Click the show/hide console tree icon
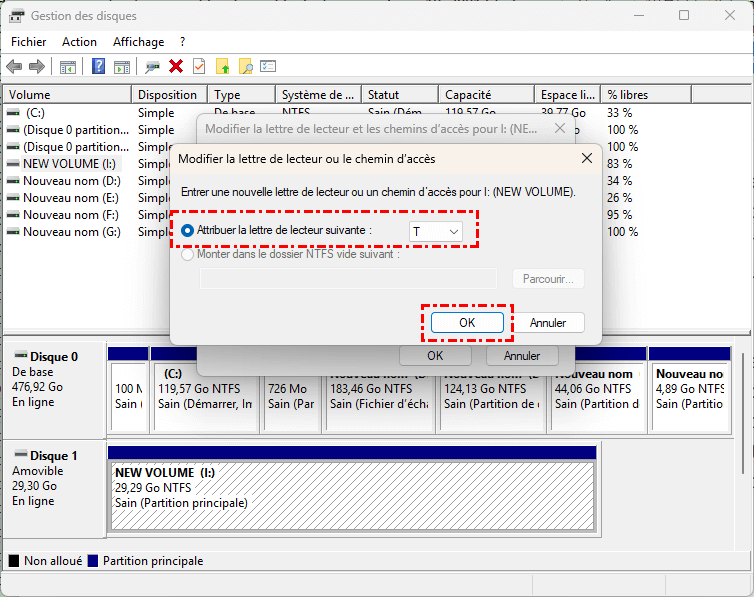Image resolution: width=754 pixels, height=597 pixels. [68, 67]
